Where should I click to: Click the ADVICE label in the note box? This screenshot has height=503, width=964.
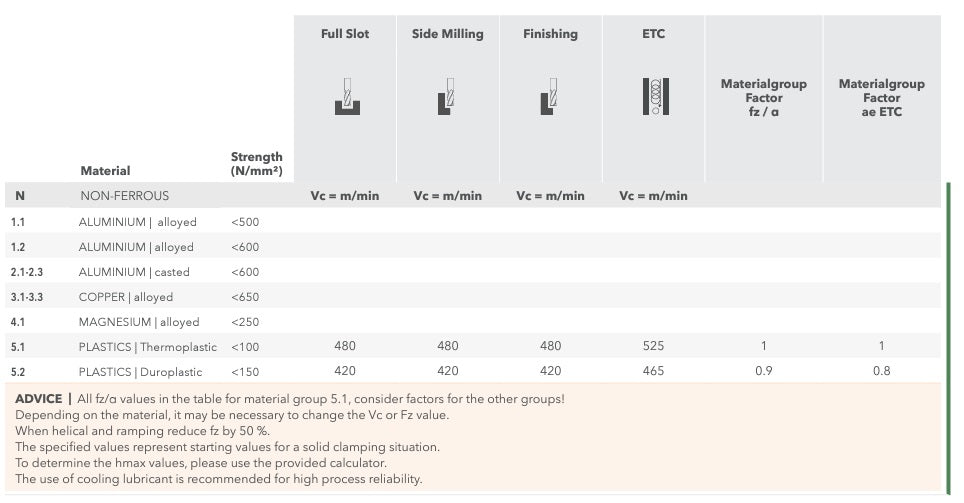39,398
